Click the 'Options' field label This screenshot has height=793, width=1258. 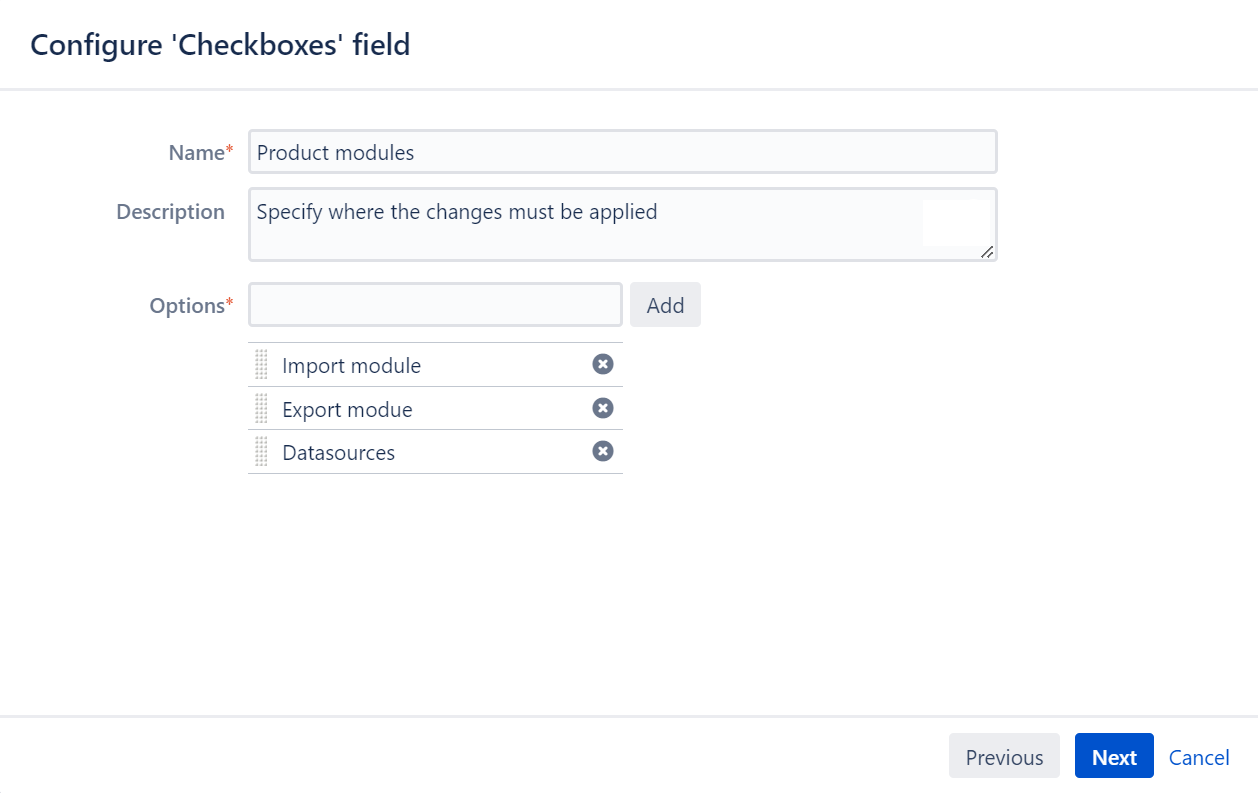(187, 306)
